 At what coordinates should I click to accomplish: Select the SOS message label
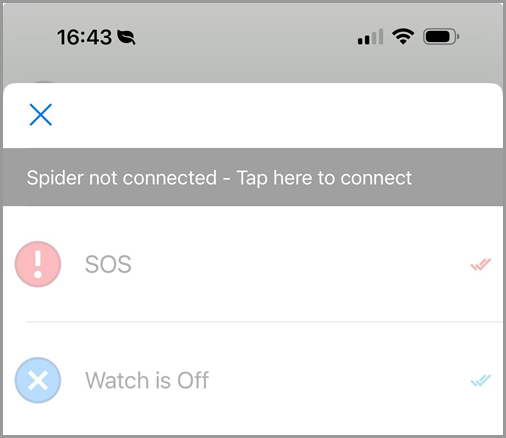pos(108,264)
